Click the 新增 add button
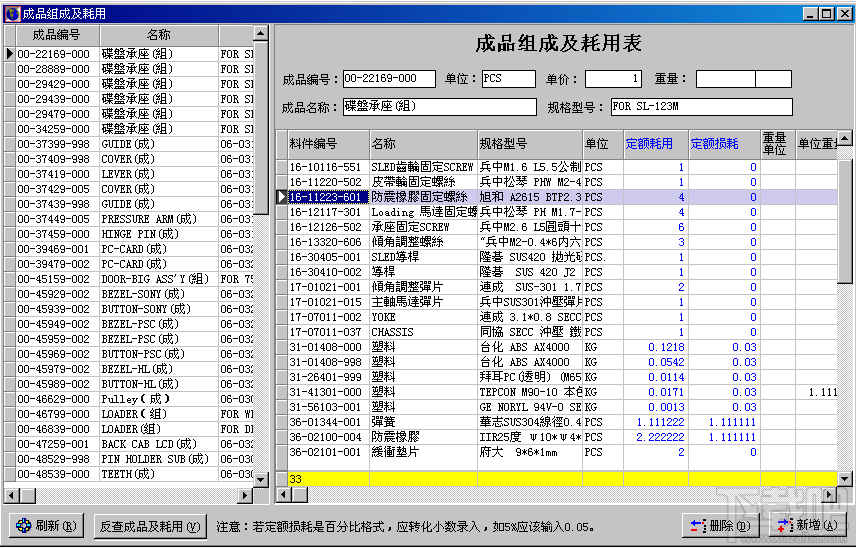The width and height of the screenshot is (856, 548). pyautogui.click(x=807, y=526)
